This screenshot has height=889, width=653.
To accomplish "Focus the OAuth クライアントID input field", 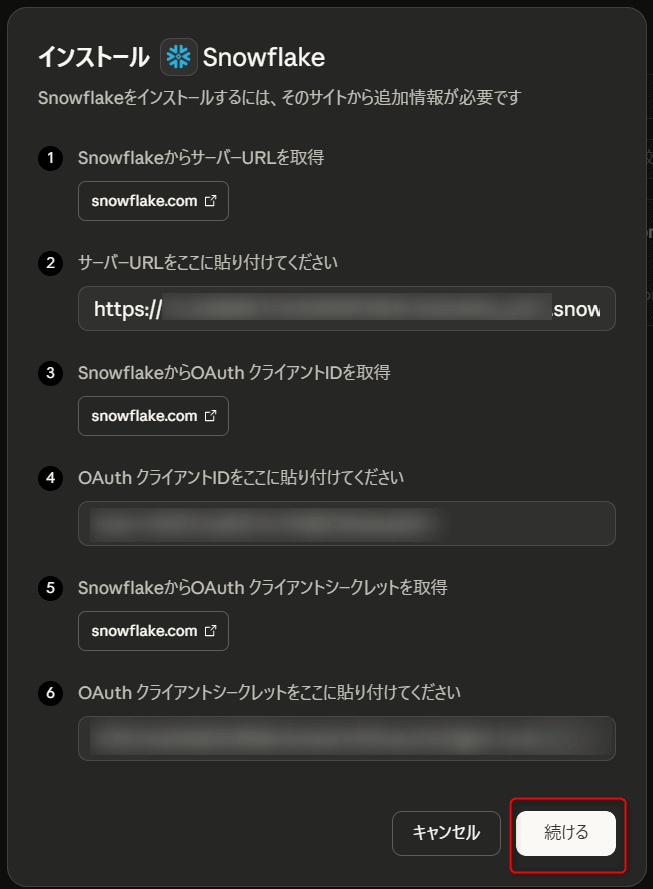I will [346, 523].
